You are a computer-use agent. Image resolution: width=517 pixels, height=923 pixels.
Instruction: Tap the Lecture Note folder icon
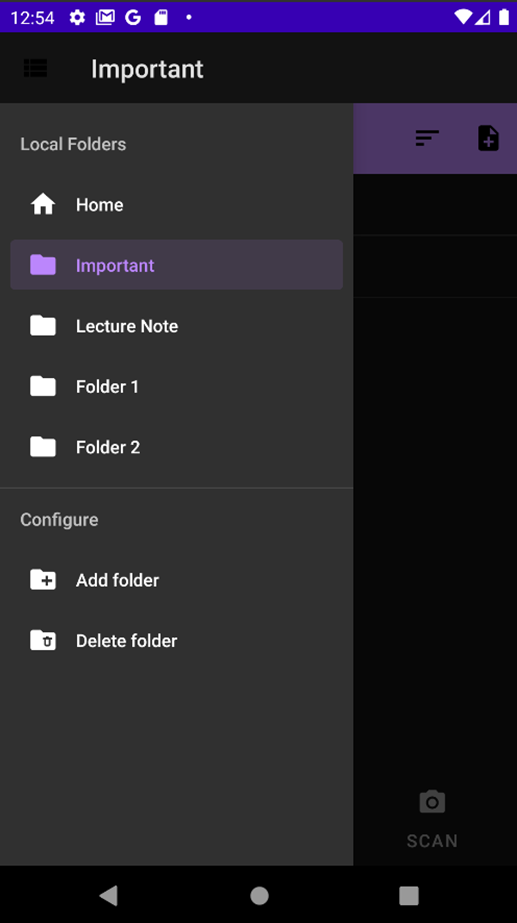(x=43, y=326)
